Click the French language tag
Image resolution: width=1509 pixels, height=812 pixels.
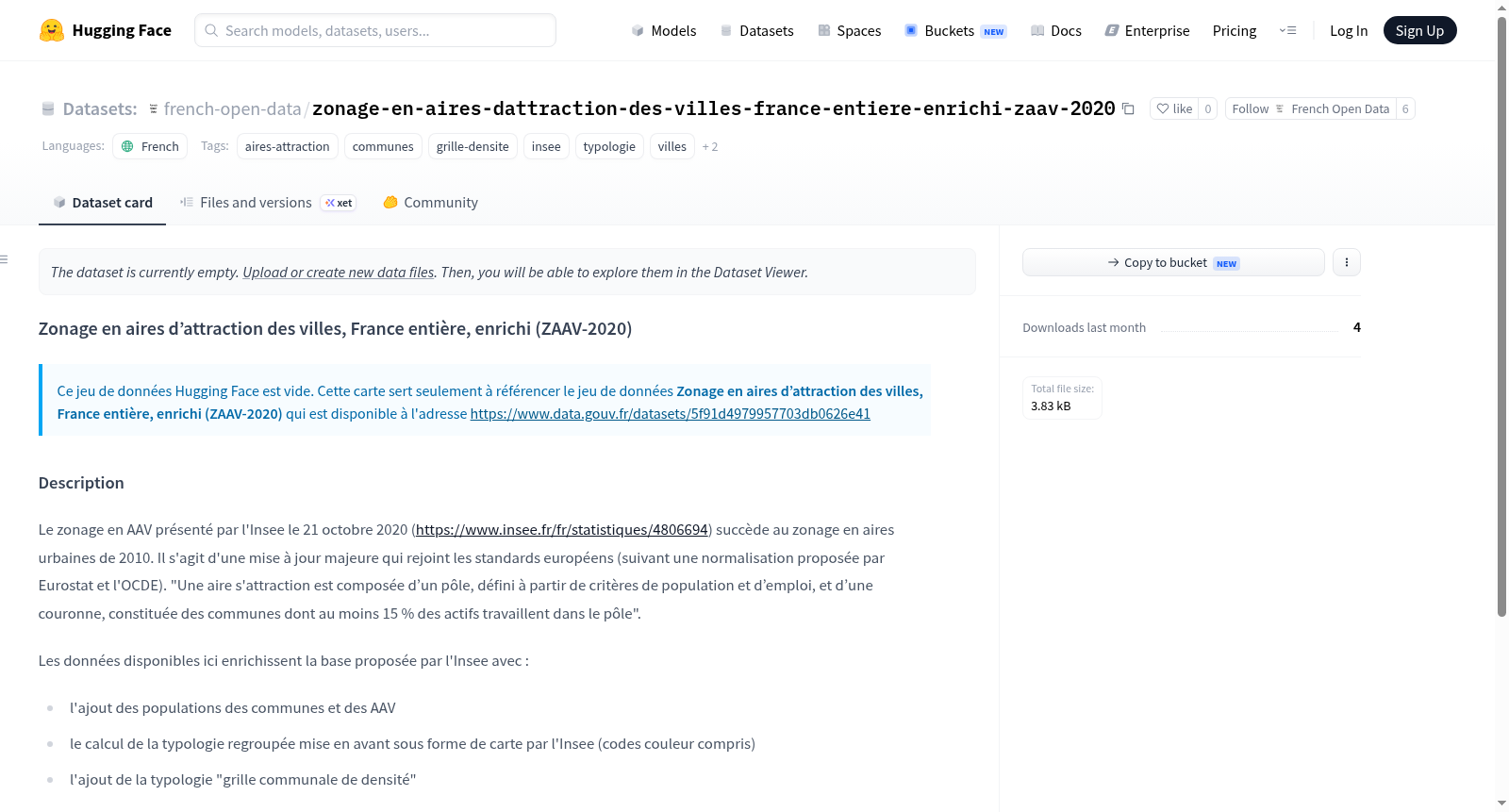[x=150, y=146]
